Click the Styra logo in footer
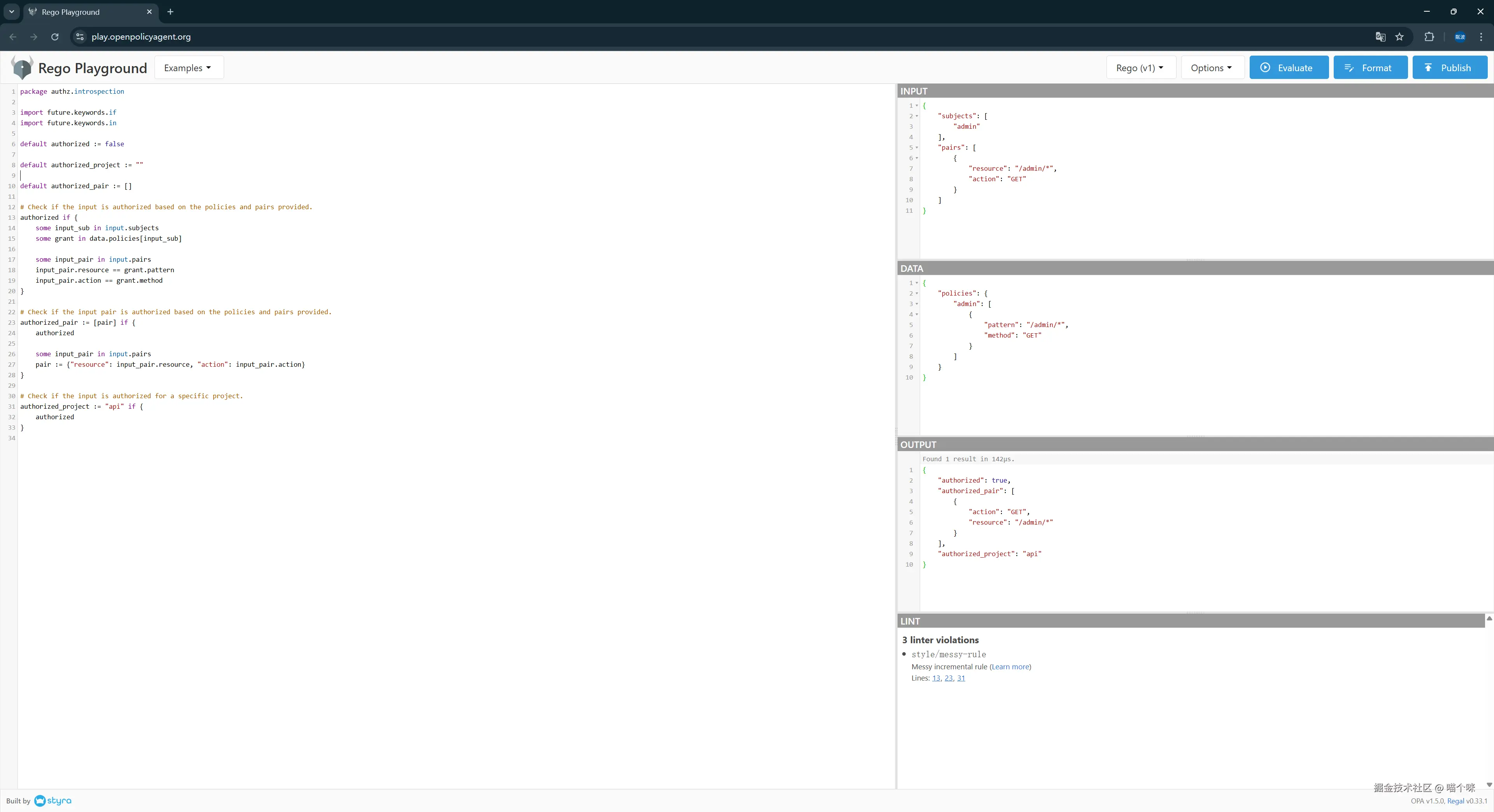The height and width of the screenshot is (812, 1494). point(53,800)
